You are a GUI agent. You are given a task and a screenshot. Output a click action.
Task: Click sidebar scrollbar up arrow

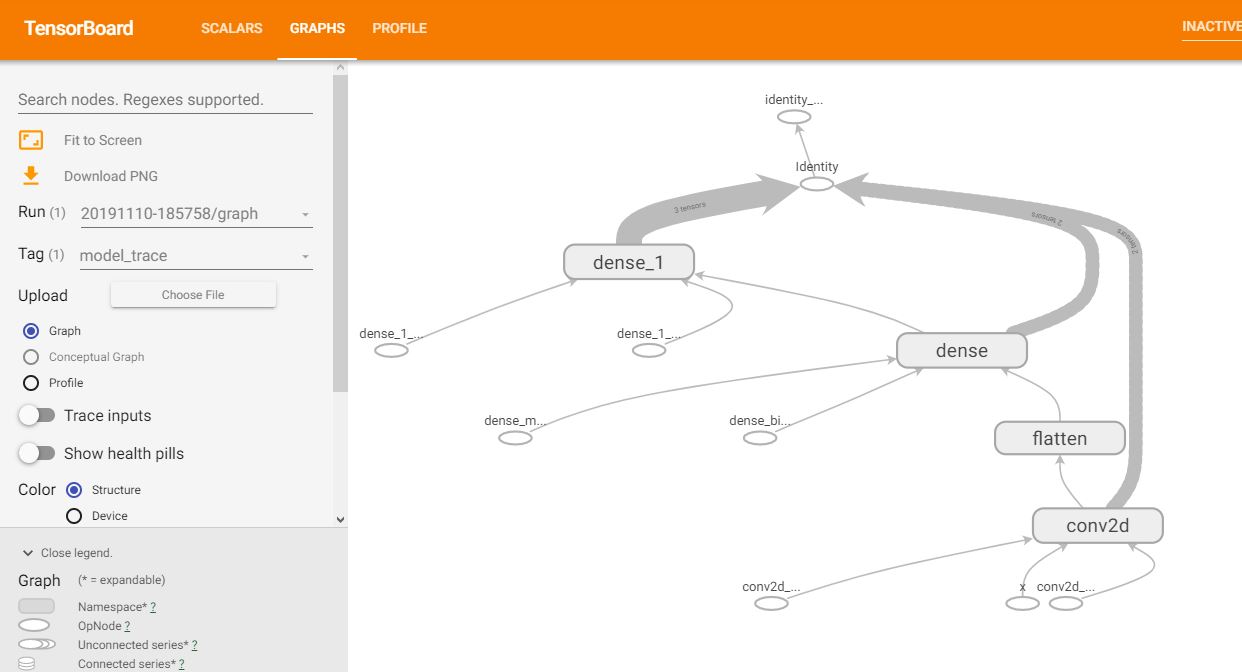pos(340,67)
